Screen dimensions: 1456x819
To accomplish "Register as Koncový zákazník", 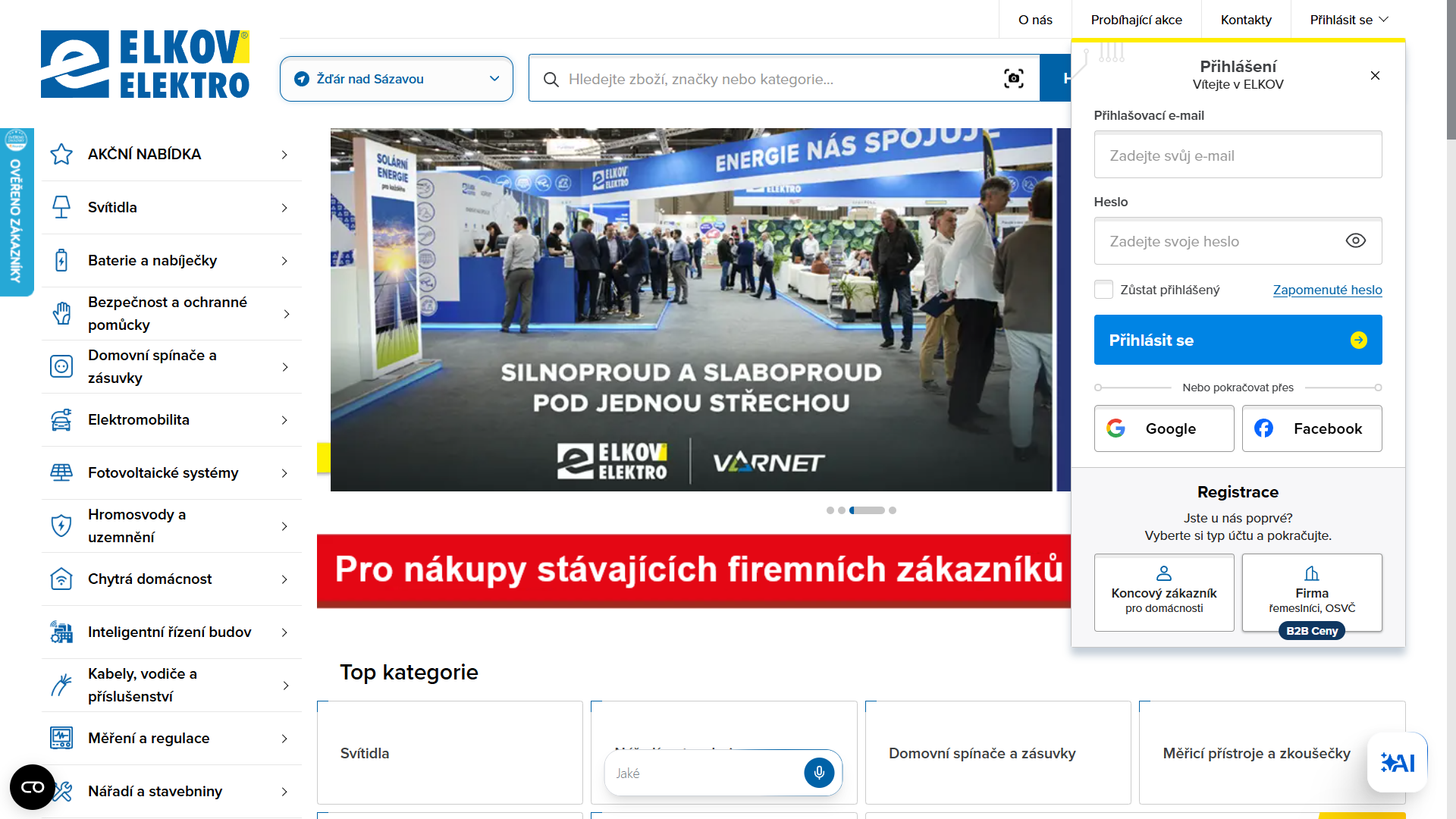I will (1164, 592).
